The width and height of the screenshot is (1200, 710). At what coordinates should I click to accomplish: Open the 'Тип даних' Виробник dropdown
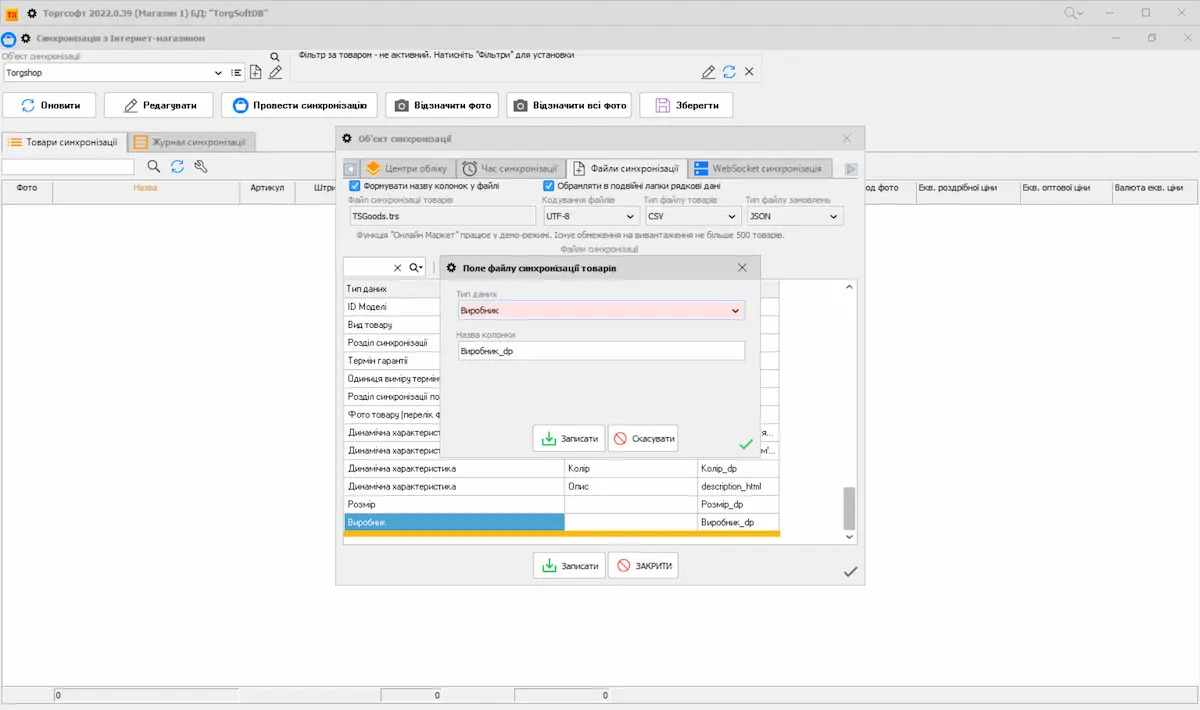[736, 311]
